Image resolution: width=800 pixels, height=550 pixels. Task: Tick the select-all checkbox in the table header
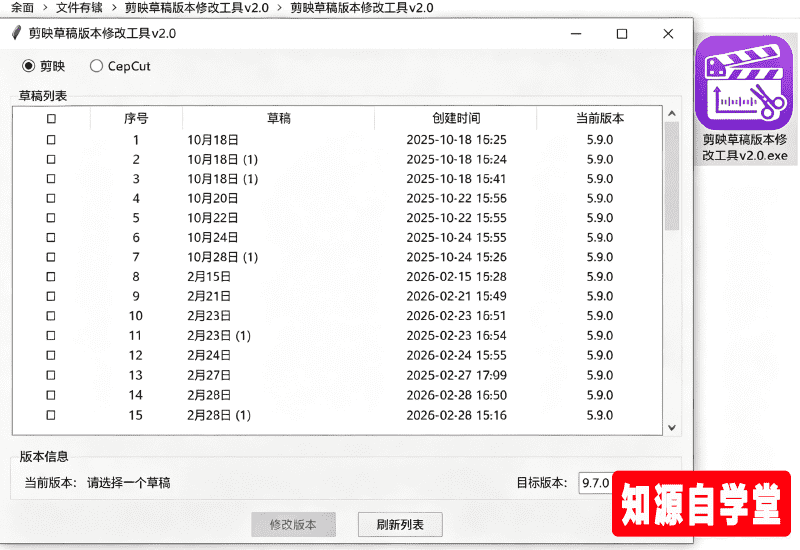[x=51, y=118]
